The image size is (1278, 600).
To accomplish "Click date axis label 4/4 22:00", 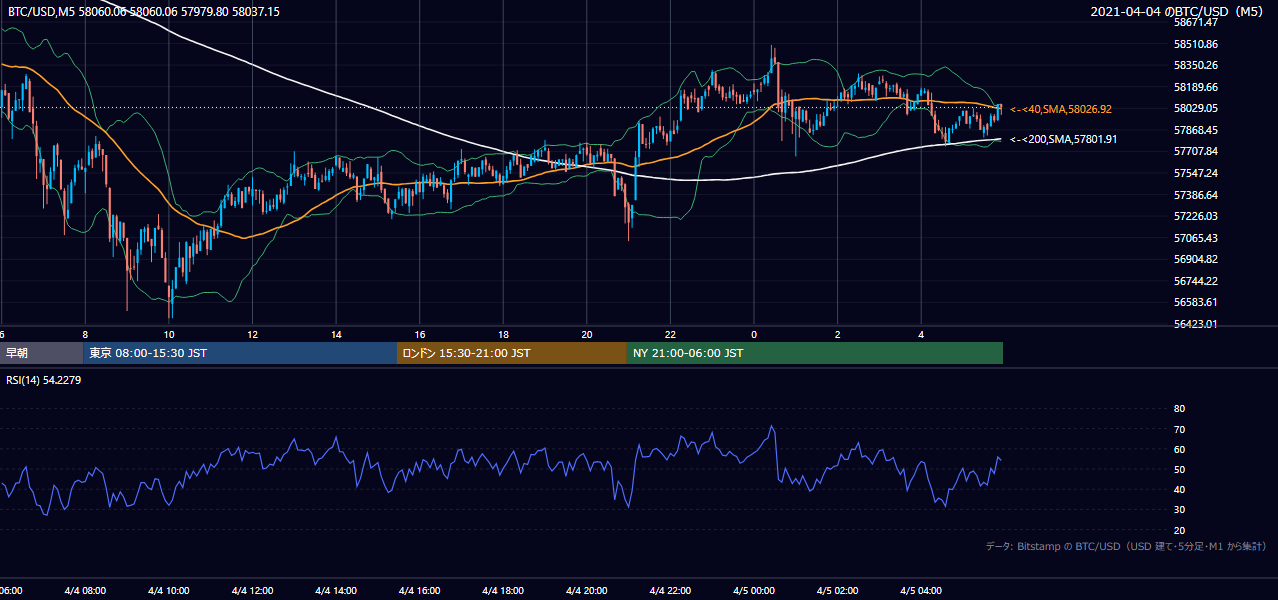I will click(x=671, y=591).
